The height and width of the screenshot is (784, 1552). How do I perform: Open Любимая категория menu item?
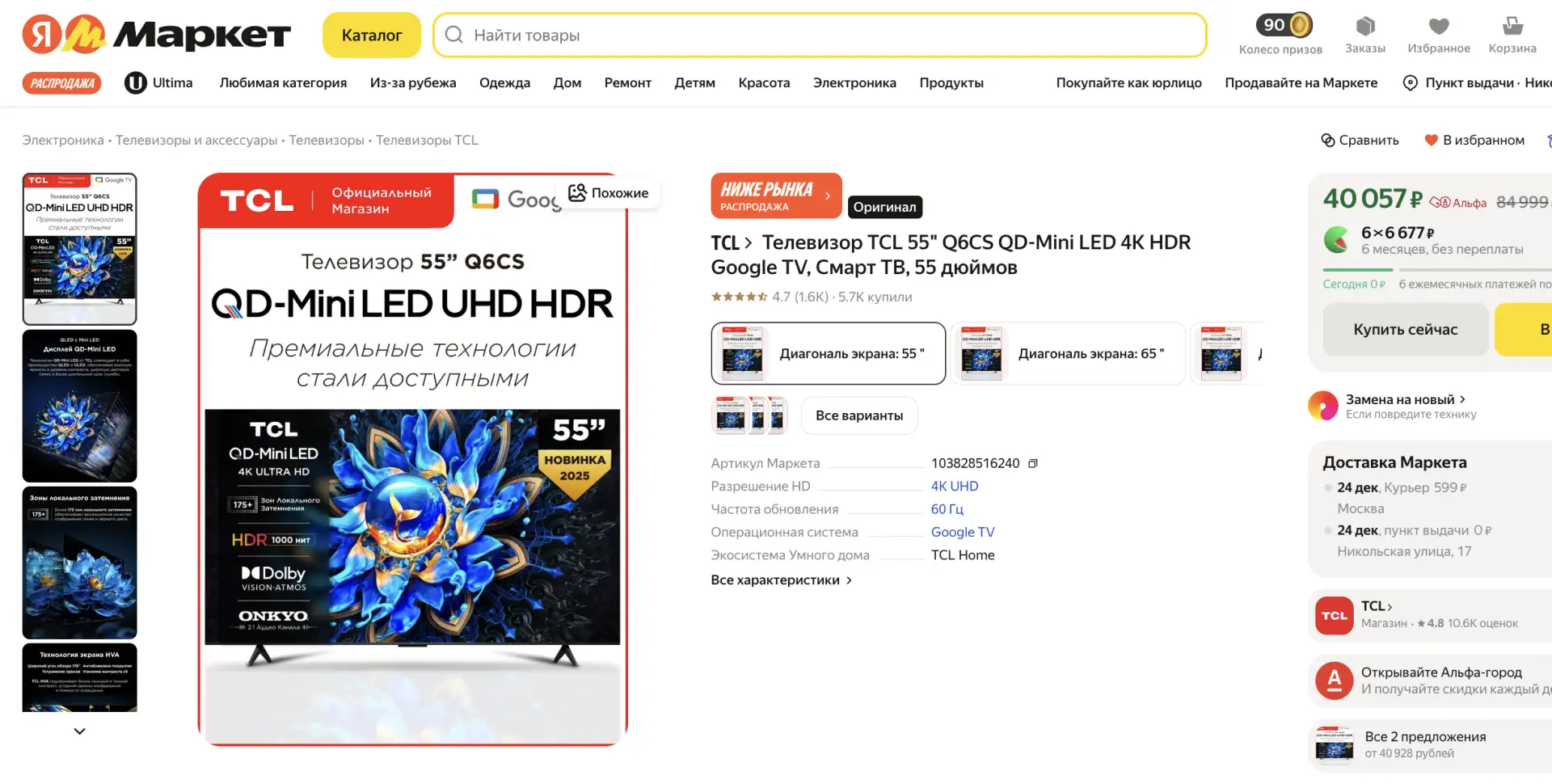283,82
